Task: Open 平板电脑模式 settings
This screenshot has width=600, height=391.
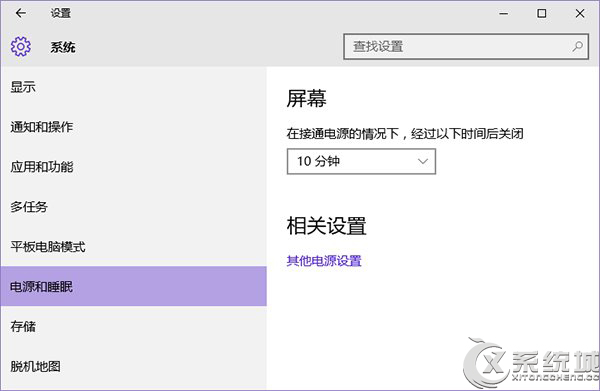Action: point(134,246)
